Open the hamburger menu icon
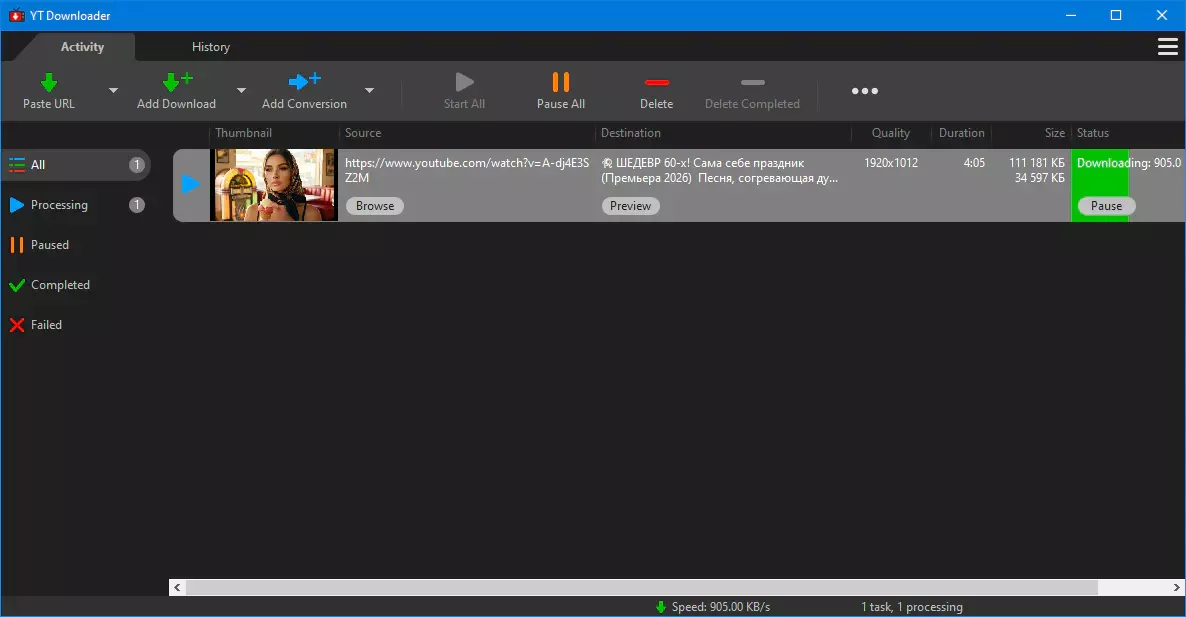The height and width of the screenshot is (617, 1186). 1167,47
